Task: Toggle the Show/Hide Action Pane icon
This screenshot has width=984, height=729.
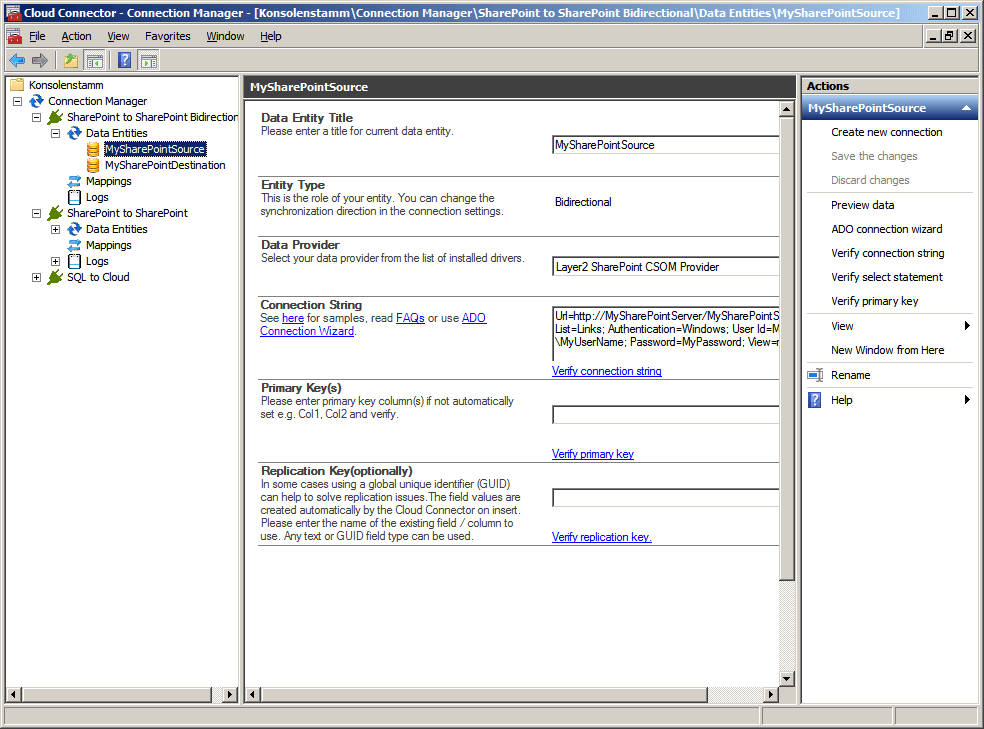Action: pyautogui.click(x=149, y=60)
